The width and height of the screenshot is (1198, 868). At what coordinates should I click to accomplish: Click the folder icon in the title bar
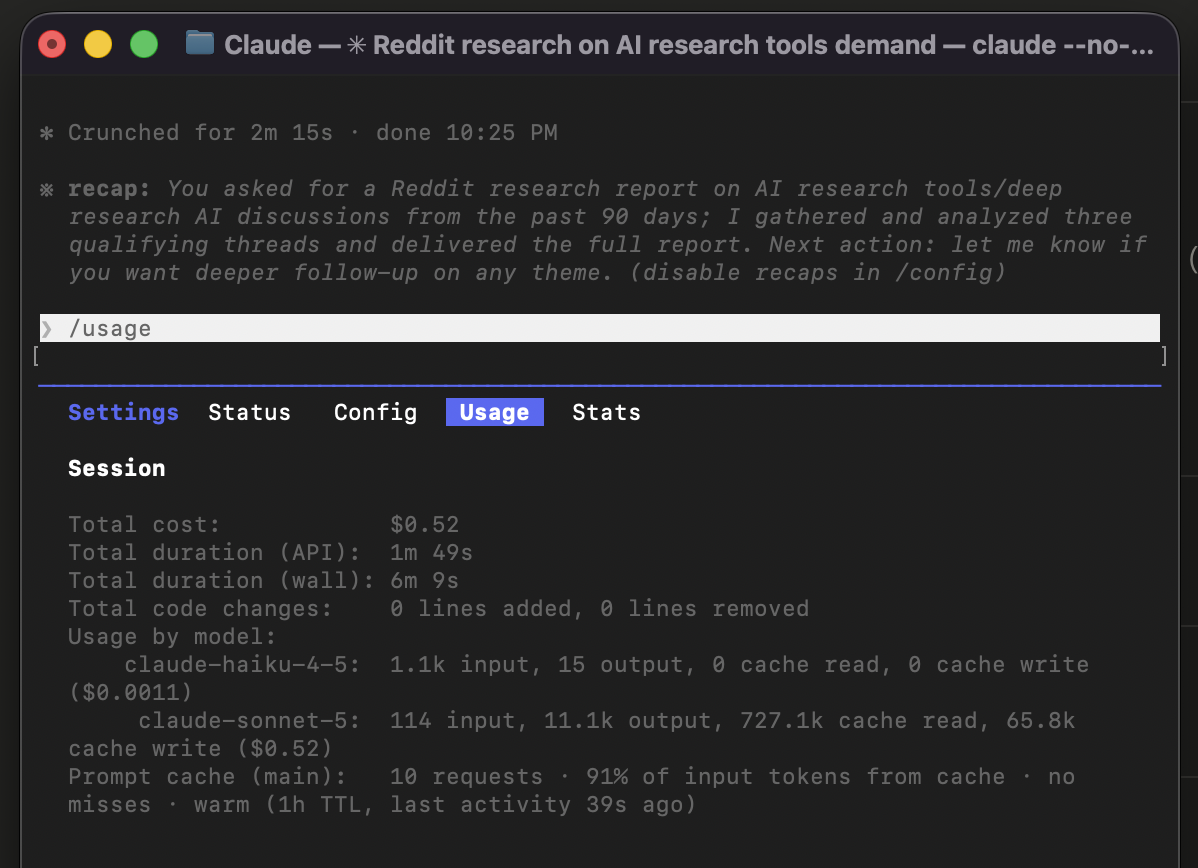point(199,44)
